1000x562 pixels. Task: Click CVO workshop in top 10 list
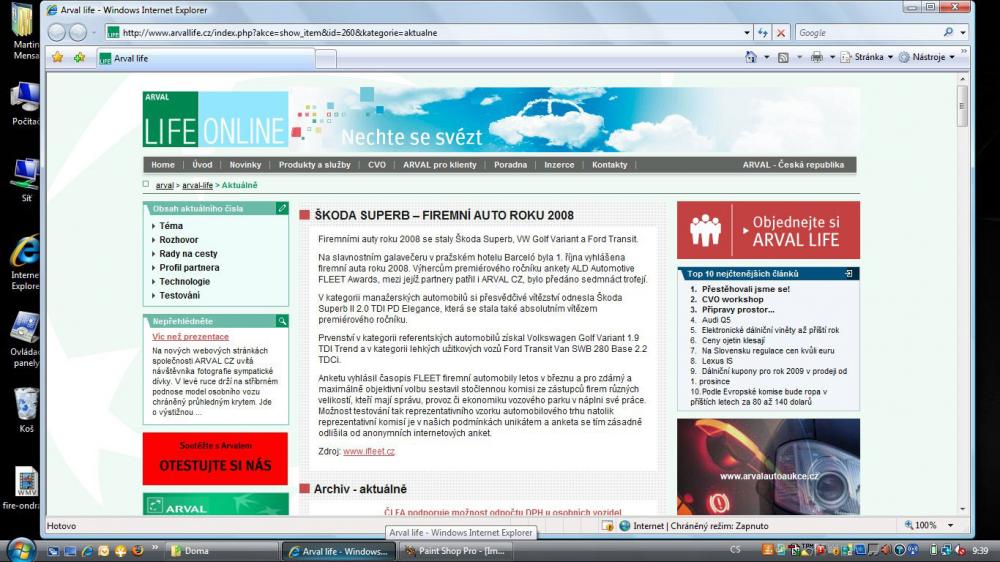(x=732, y=299)
